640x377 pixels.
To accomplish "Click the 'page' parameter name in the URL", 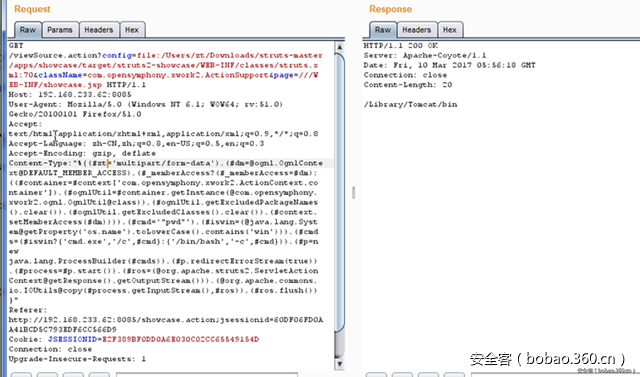I will click(284, 75).
